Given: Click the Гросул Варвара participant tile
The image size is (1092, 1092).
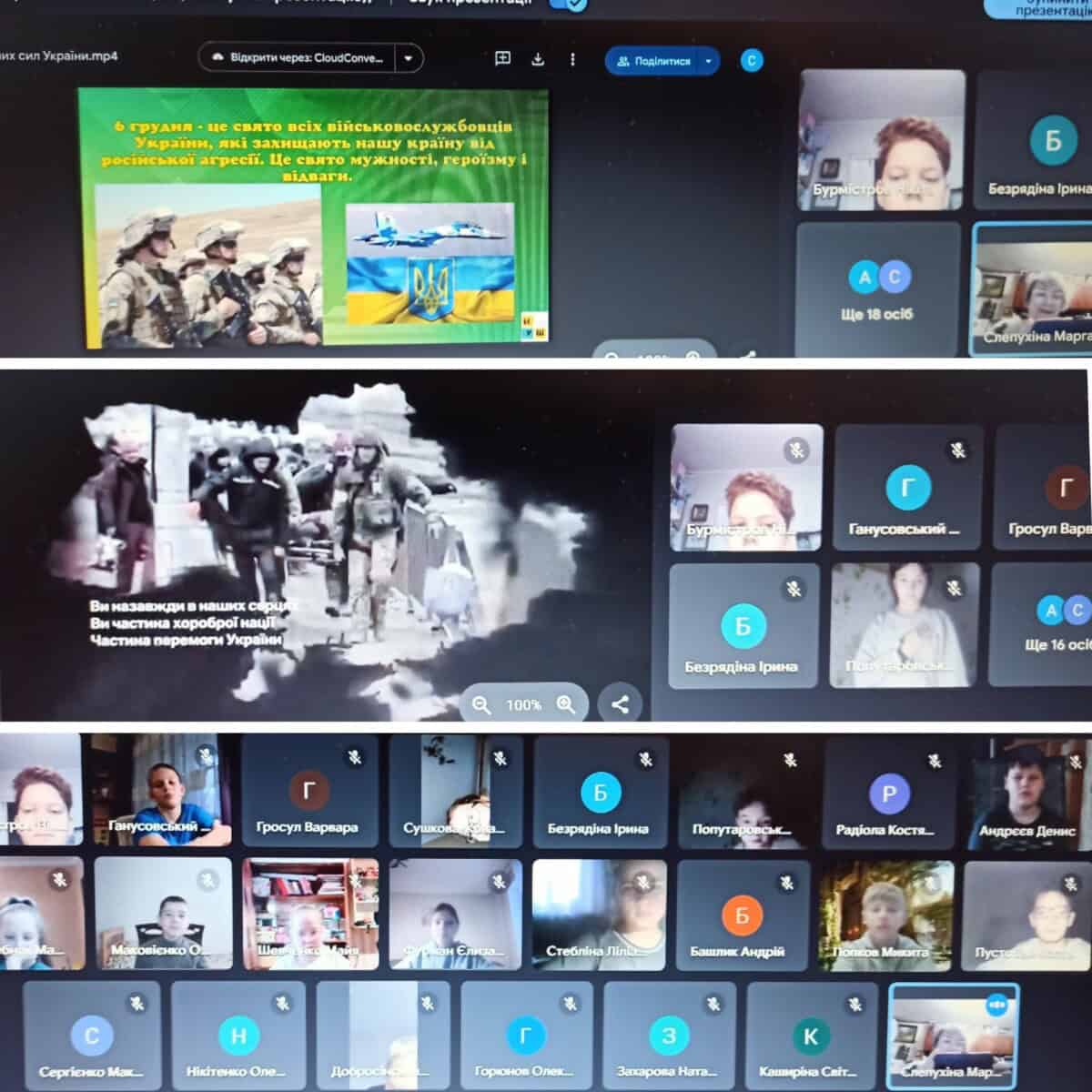Looking at the screenshot, I should point(308,791).
